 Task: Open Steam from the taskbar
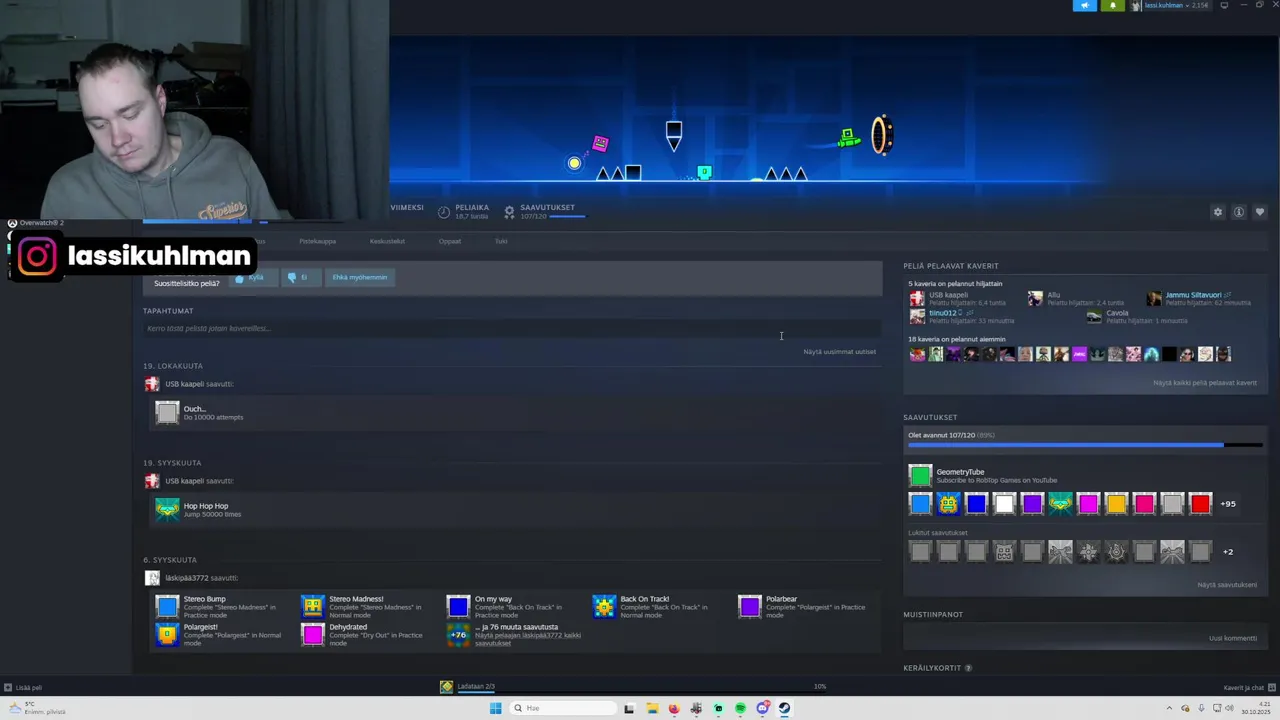(784, 708)
